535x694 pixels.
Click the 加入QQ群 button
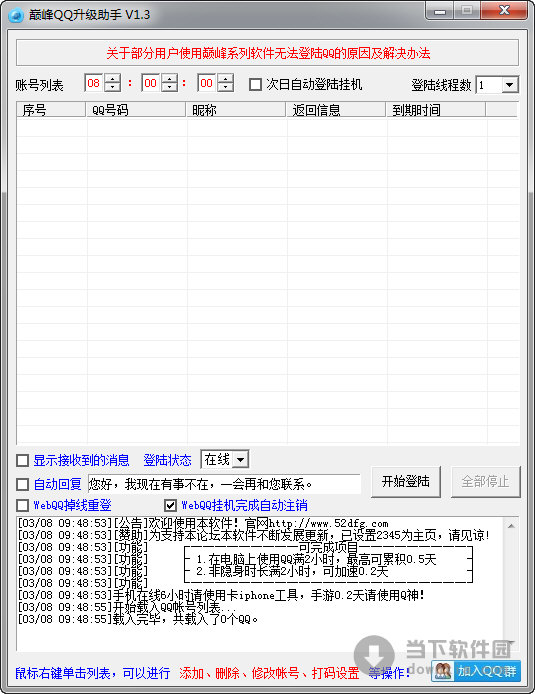(476, 671)
